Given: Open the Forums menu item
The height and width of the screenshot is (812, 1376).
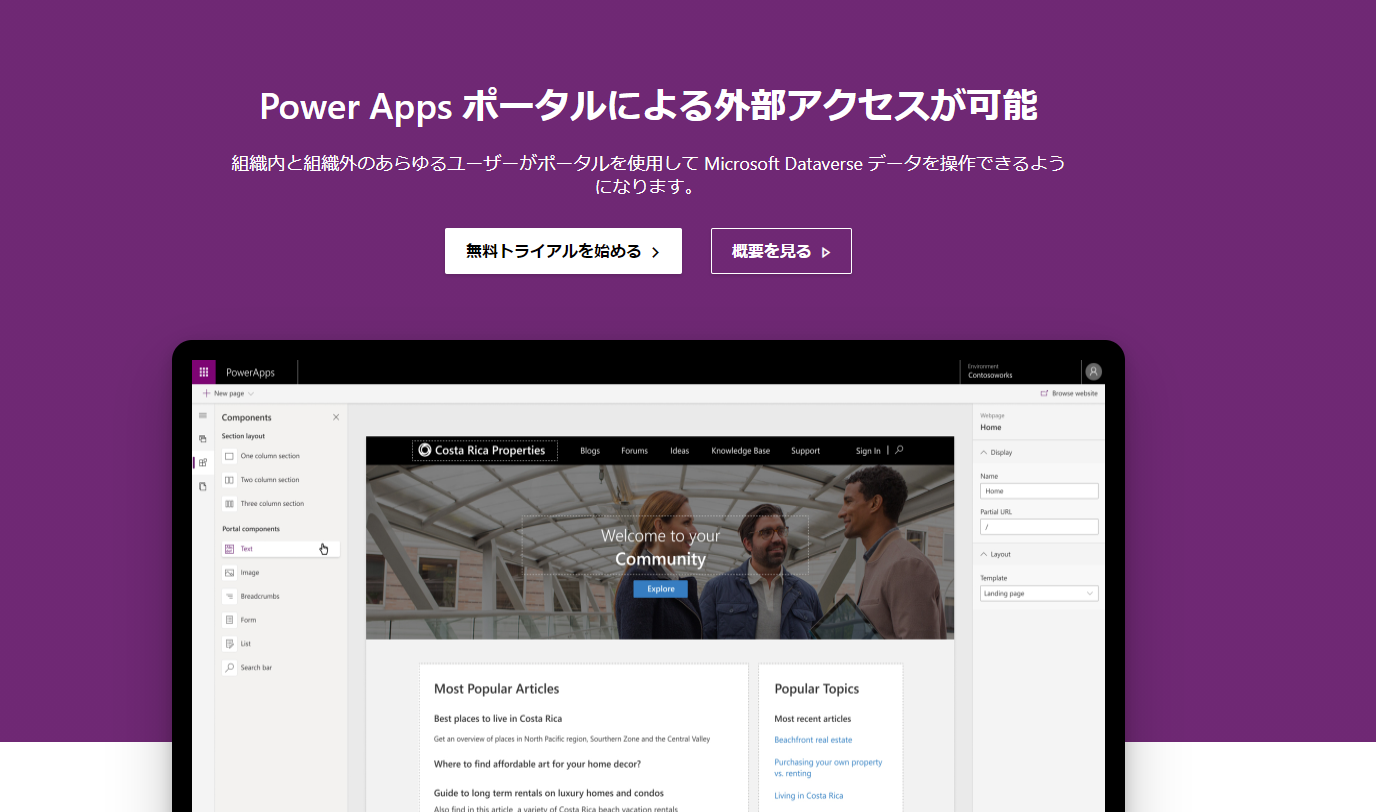Looking at the screenshot, I should (x=634, y=451).
